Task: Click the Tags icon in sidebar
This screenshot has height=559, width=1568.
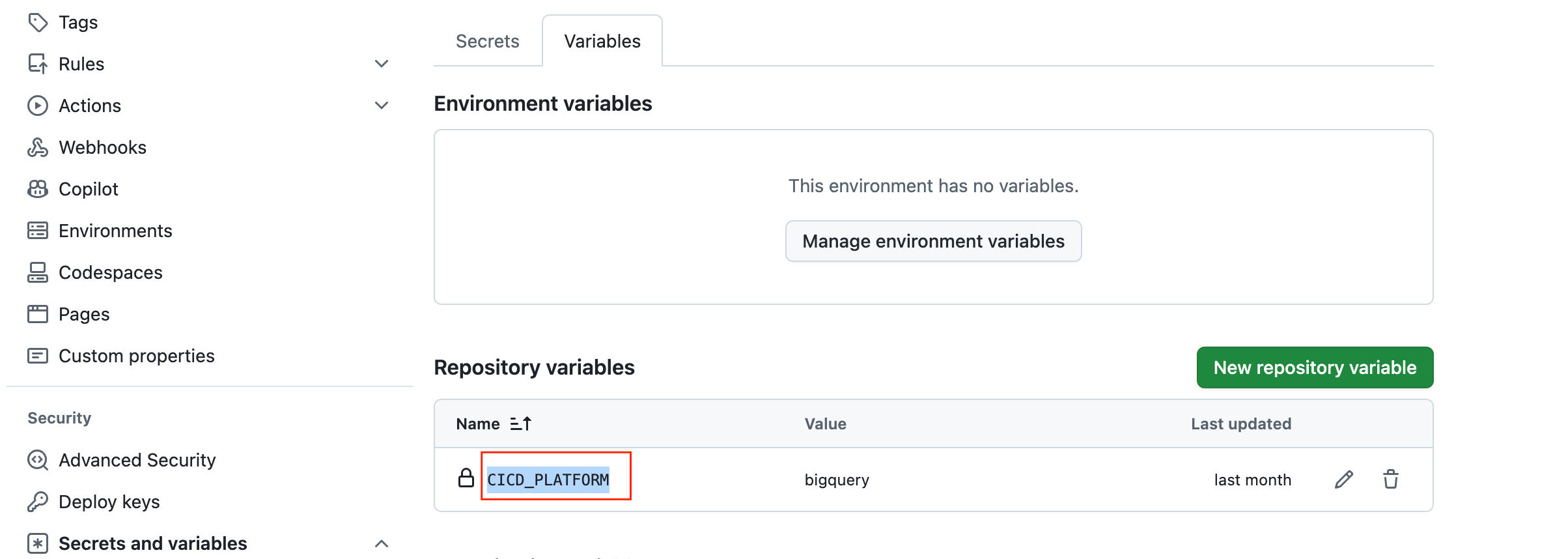Action: pos(38,22)
